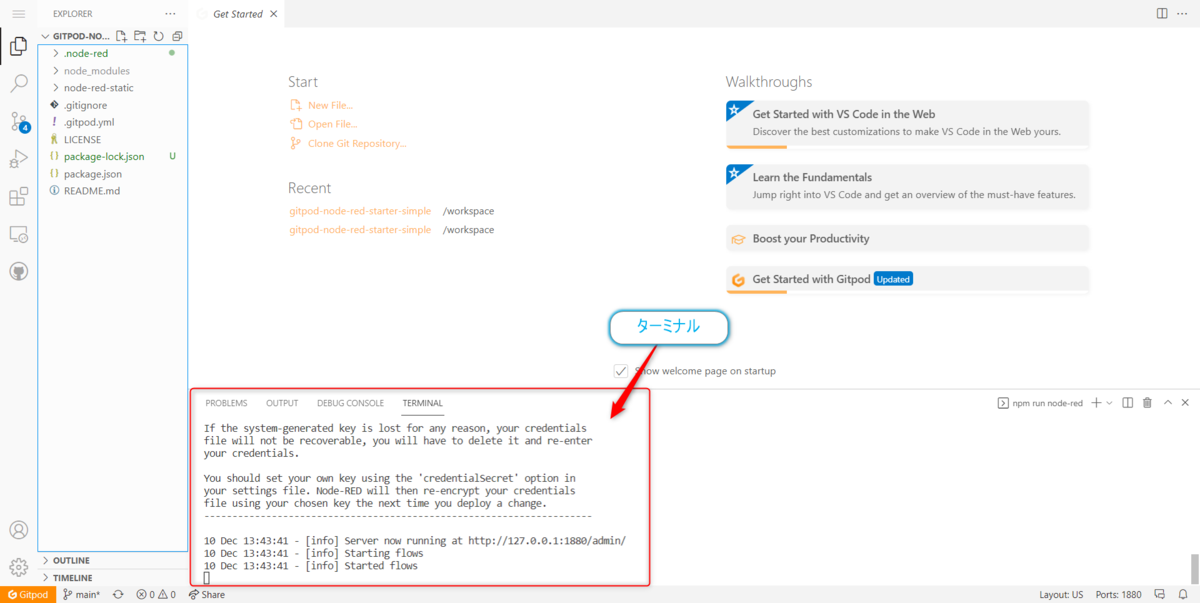
Task: Close the Get Started tab
Action: pos(273,14)
